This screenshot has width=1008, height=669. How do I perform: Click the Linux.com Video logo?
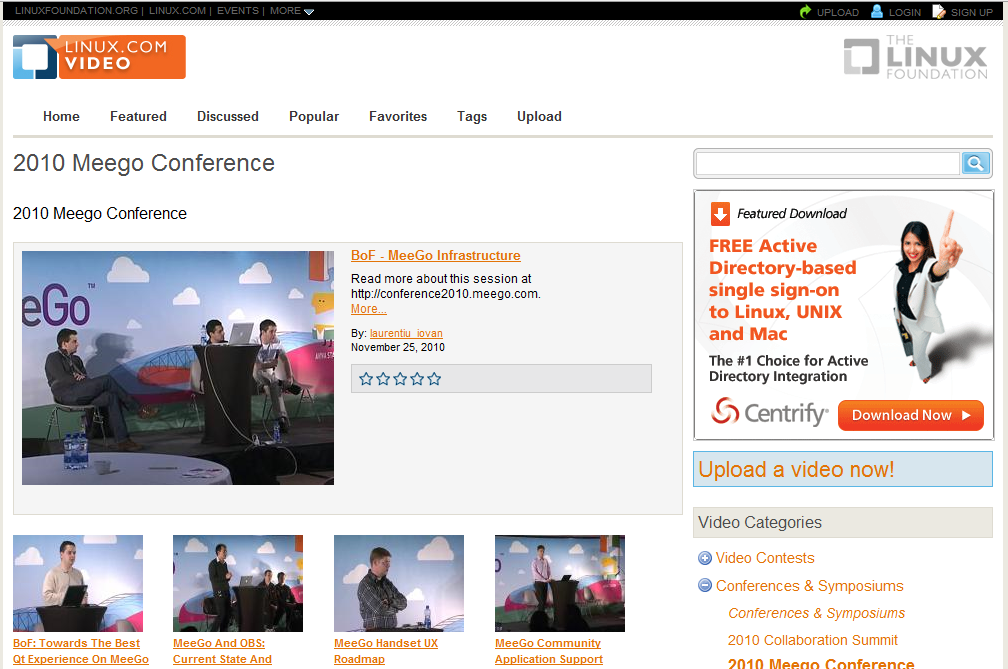(x=99, y=57)
